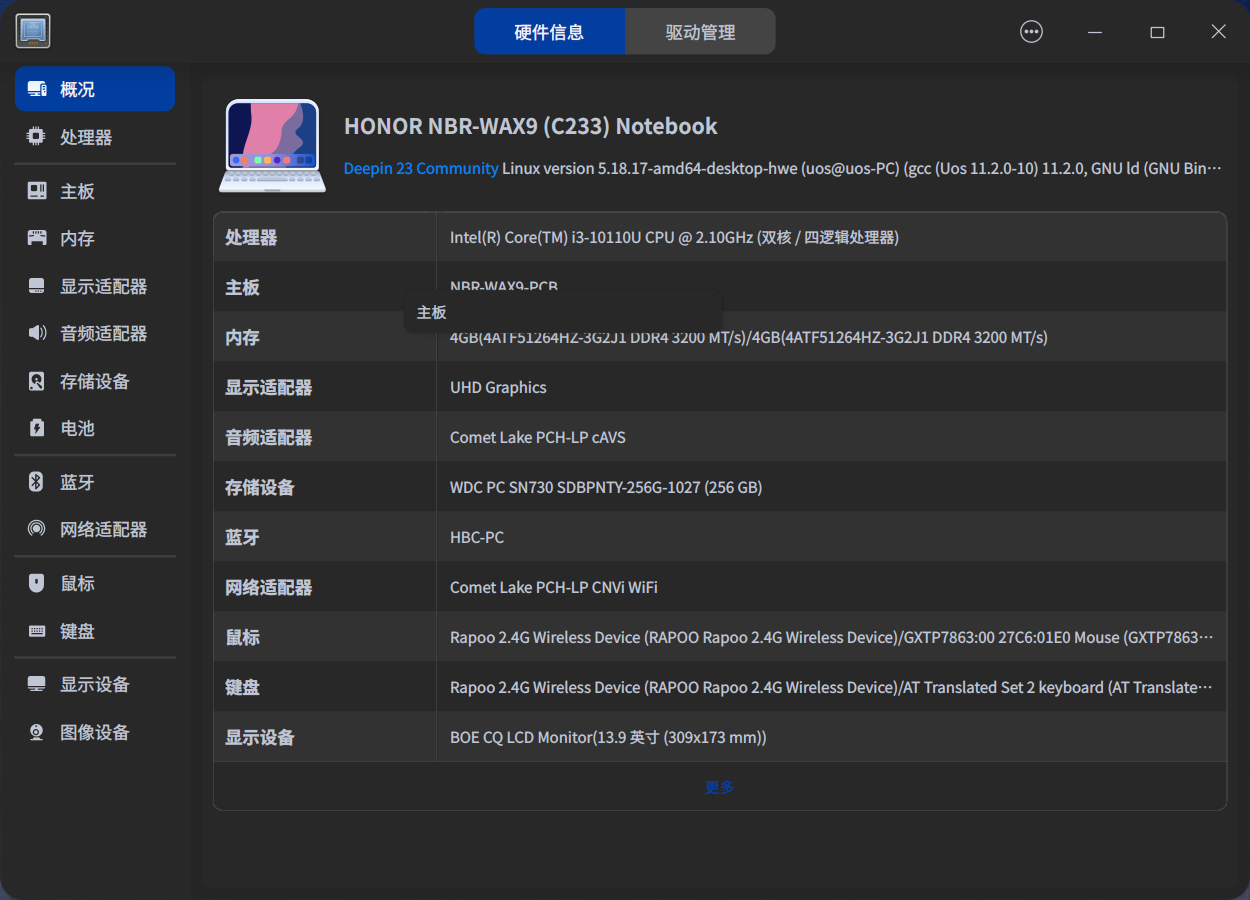The width and height of the screenshot is (1250, 900).
Task: Select the 网络适配器 network icon in sidebar
Action: [37, 529]
